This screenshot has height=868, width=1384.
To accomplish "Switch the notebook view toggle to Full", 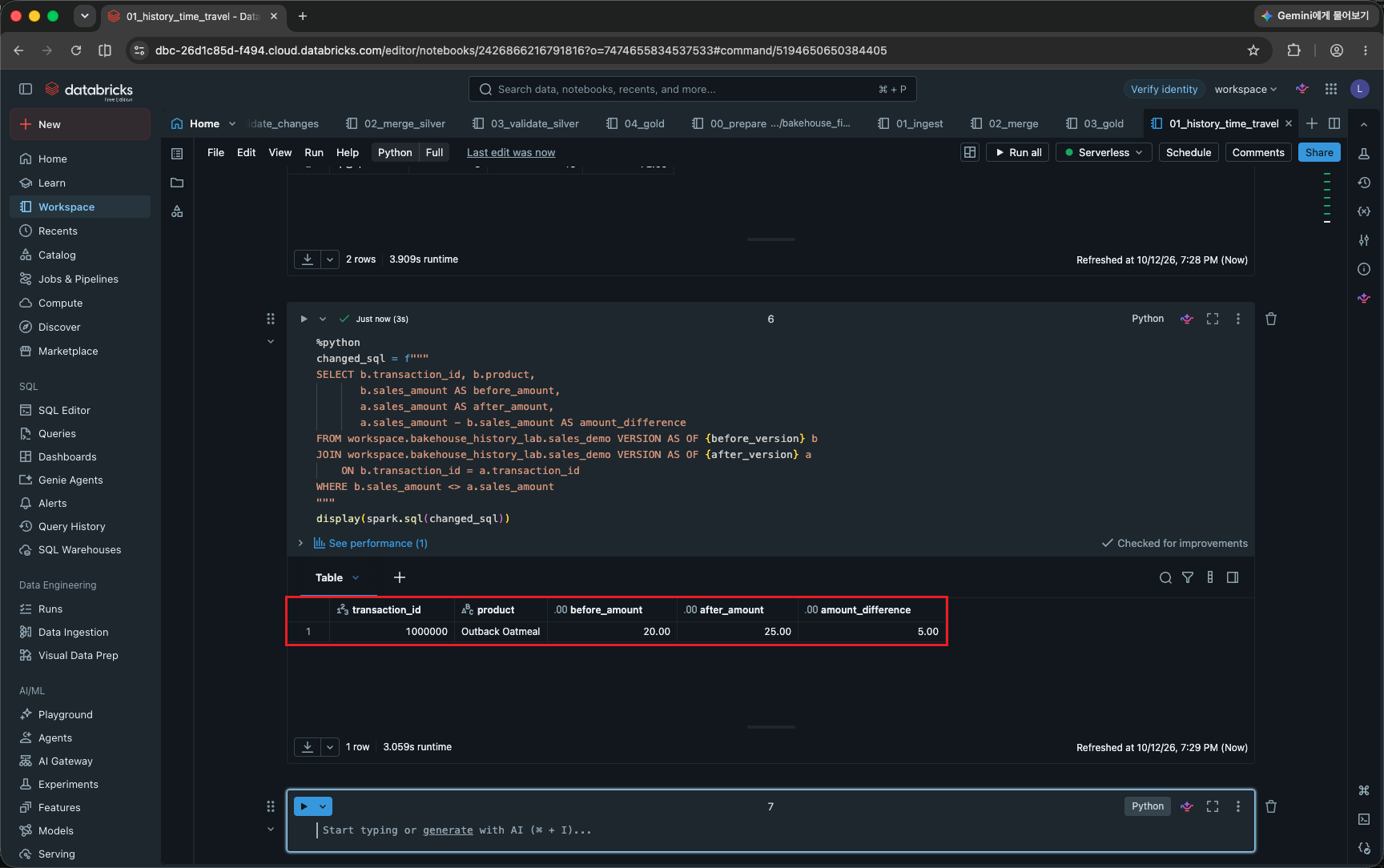I will (434, 152).
